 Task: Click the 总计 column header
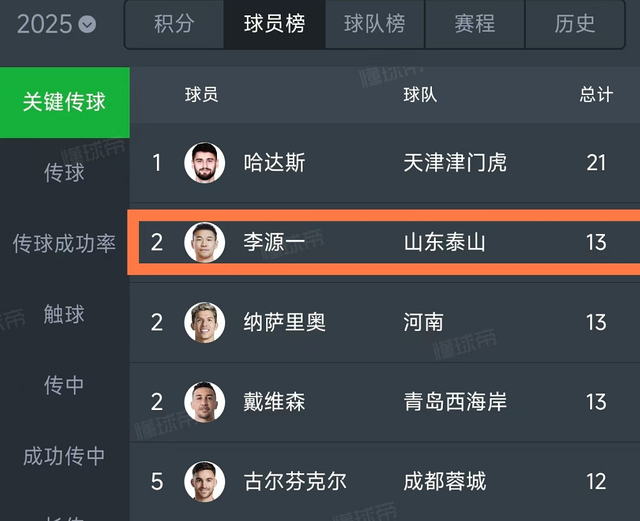pos(596,95)
